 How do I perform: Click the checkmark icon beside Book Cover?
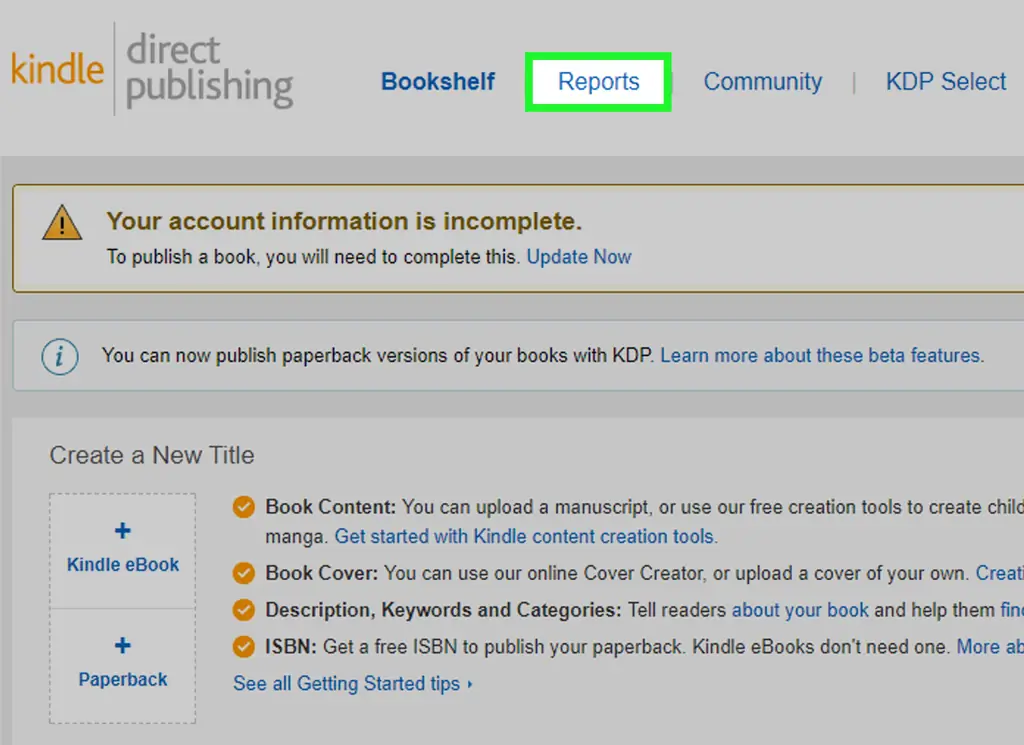pyautogui.click(x=243, y=574)
